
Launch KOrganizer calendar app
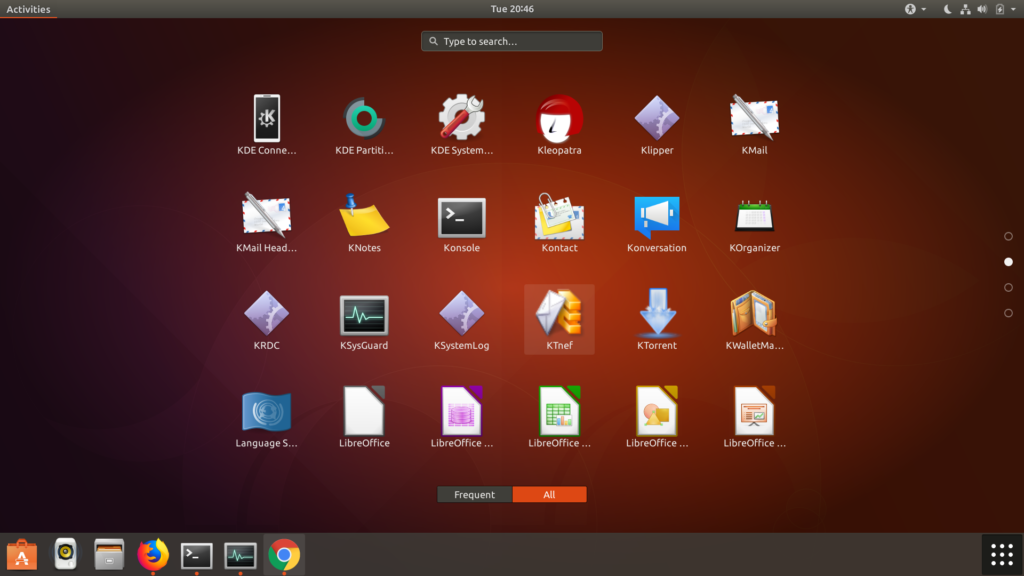coord(754,222)
